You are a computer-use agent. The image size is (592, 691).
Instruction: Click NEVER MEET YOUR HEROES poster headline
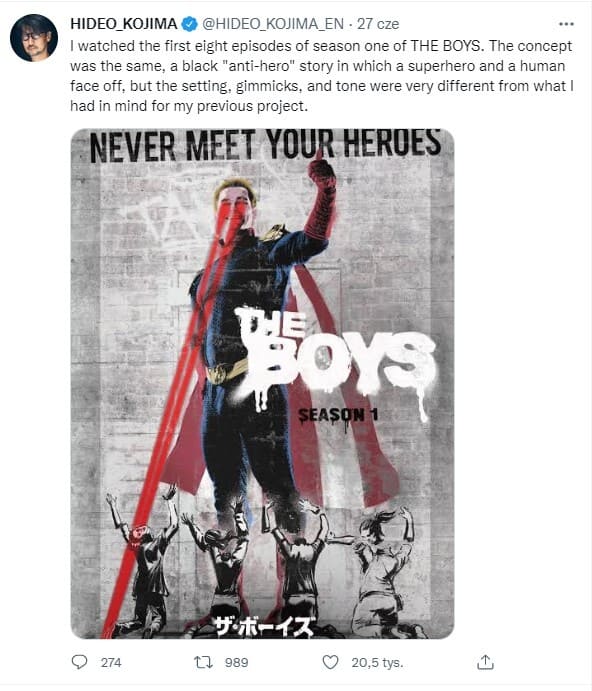(x=265, y=145)
